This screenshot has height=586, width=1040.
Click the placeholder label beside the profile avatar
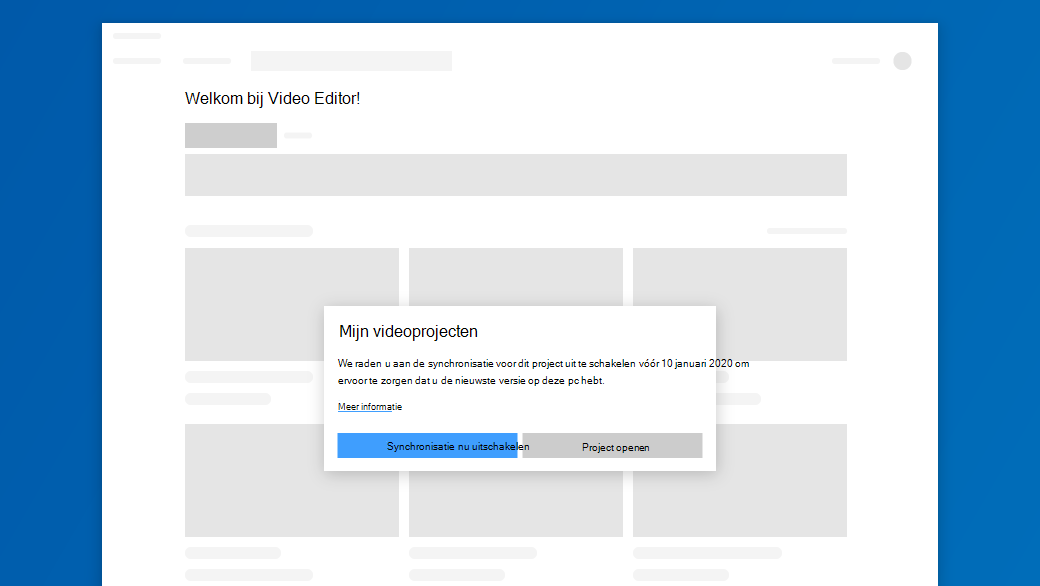[x=856, y=61]
